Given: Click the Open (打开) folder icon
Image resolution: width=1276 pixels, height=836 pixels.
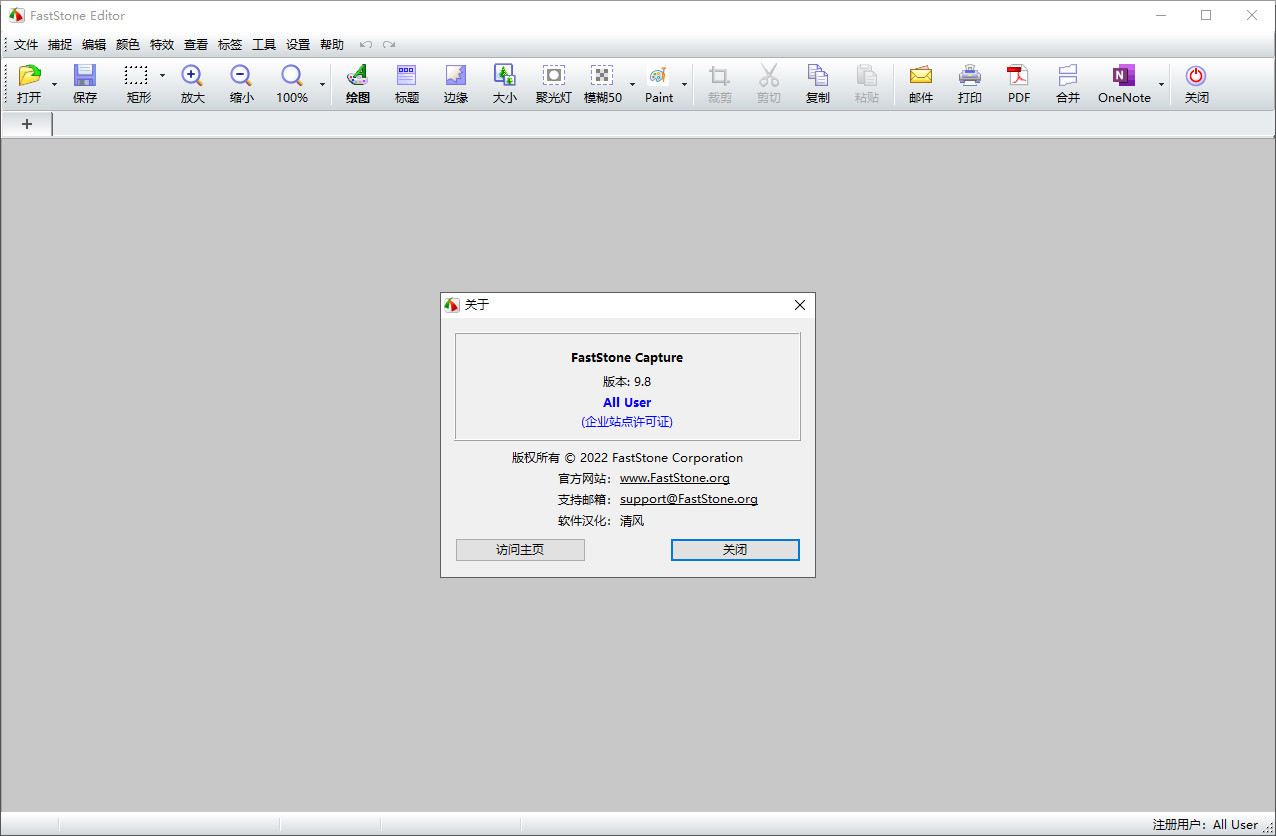Looking at the screenshot, I should click(x=29, y=77).
